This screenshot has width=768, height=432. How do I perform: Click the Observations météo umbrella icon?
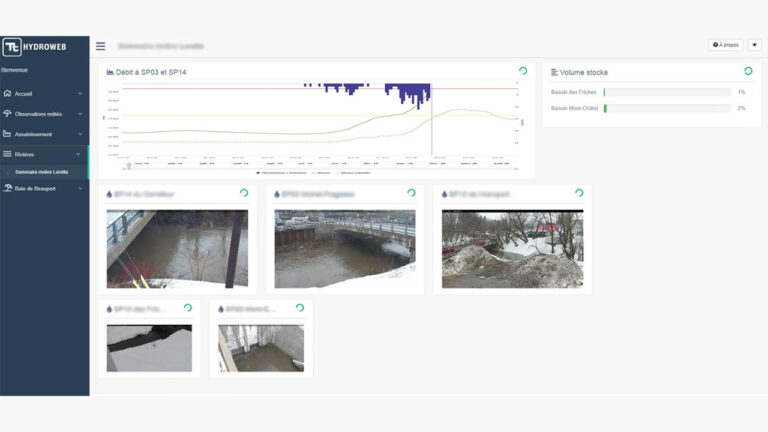point(7,114)
